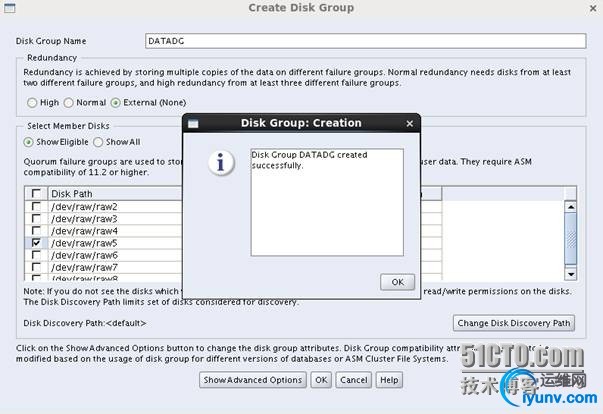
Task: Choose the Show All radio button
Action: 98,142
